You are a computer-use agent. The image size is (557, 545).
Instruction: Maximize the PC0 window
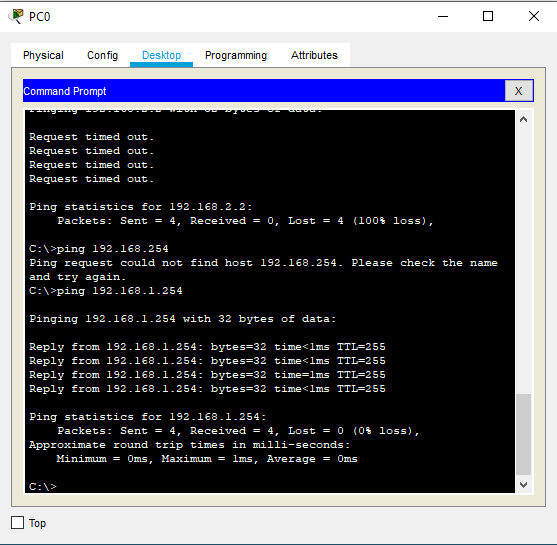[x=488, y=16]
